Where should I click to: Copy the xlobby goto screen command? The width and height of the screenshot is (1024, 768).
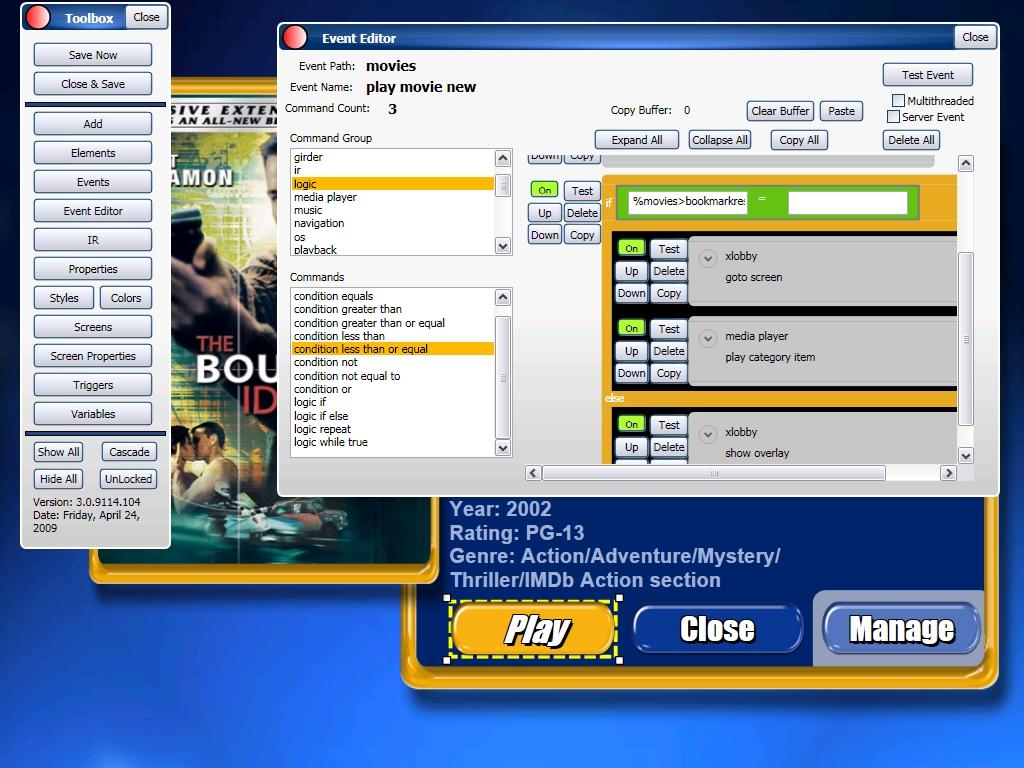(x=669, y=293)
